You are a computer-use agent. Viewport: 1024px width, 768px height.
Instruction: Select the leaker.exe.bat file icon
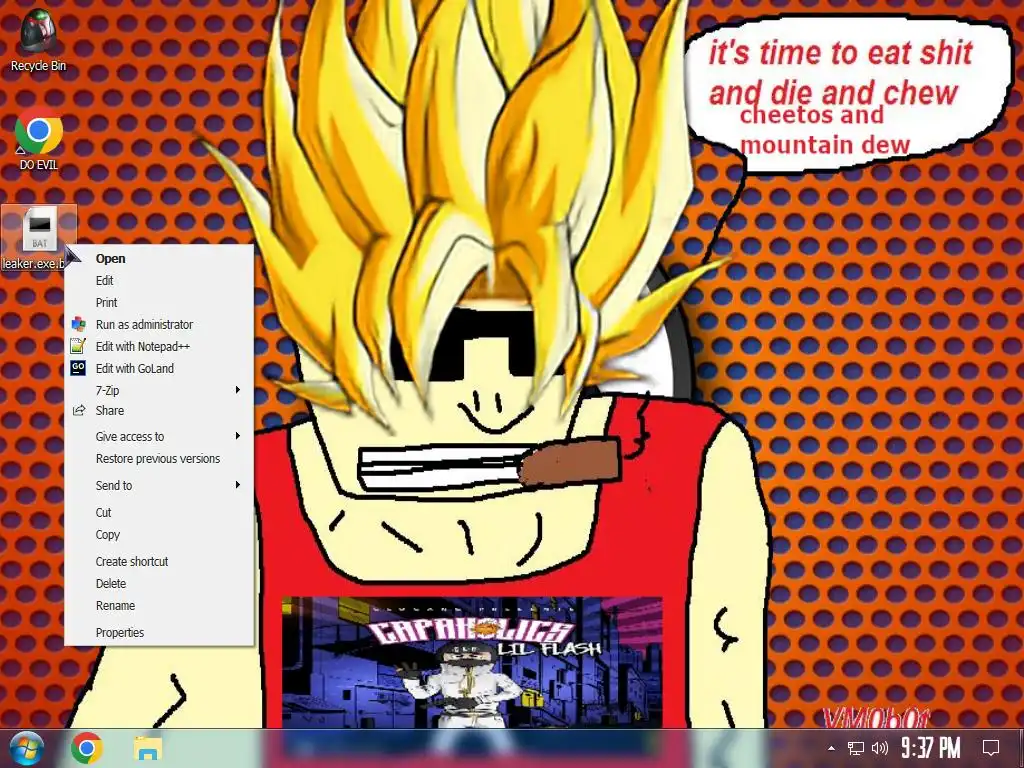(x=39, y=238)
